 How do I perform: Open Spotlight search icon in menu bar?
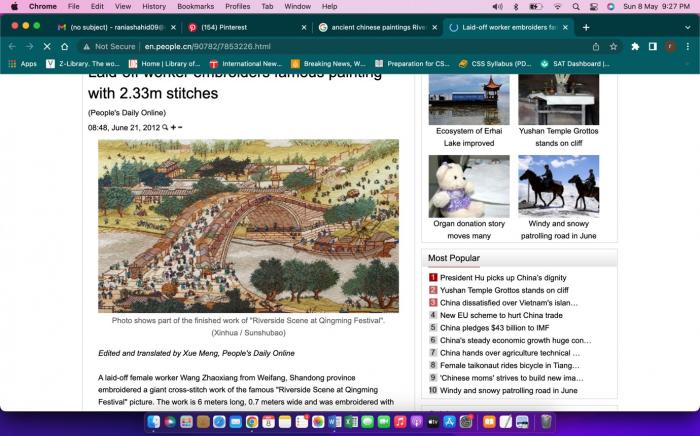pyautogui.click(x=576, y=6)
